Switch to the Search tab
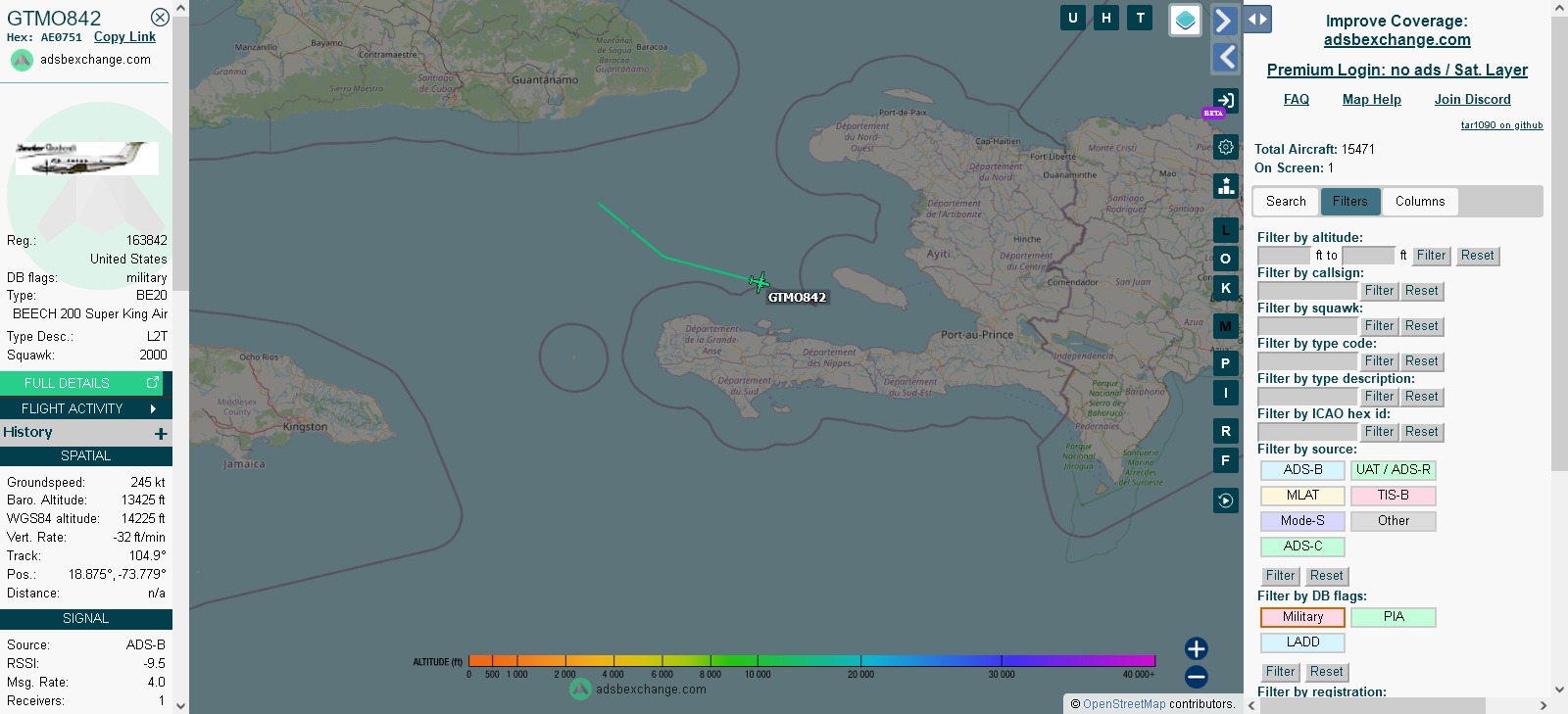The height and width of the screenshot is (714, 1568). point(1286,202)
